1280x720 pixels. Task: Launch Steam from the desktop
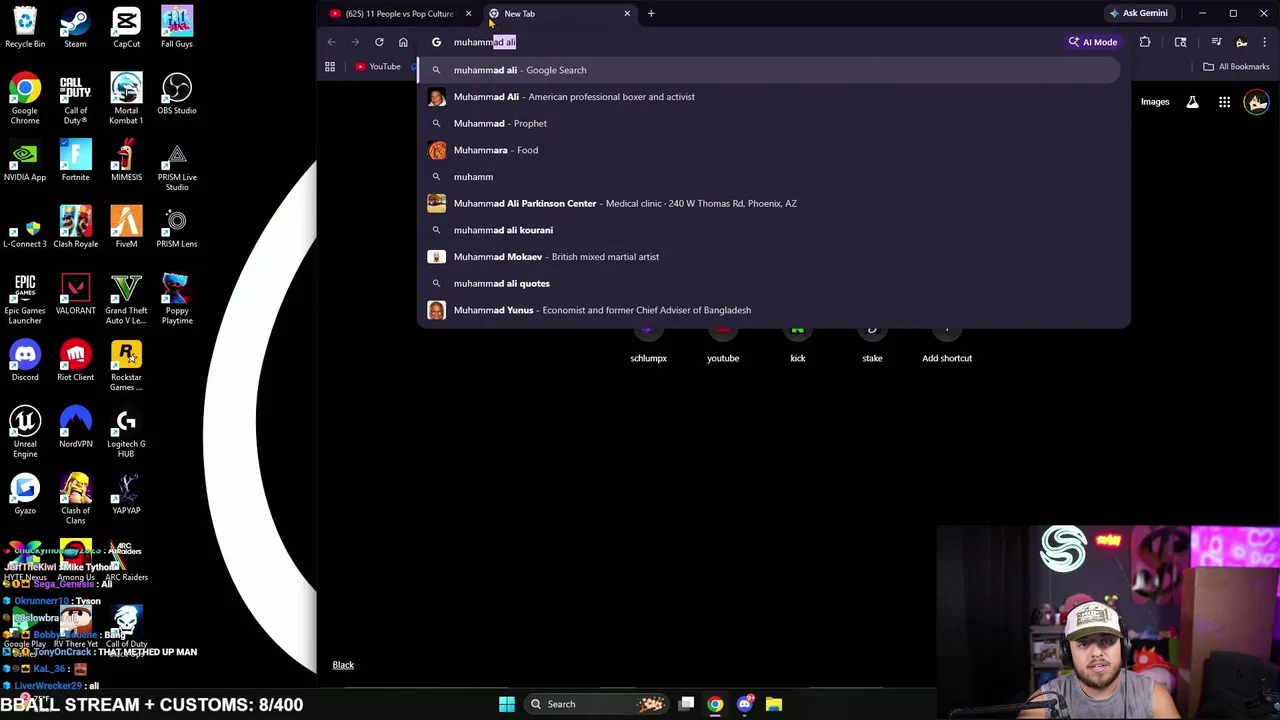pyautogui.click(x=75, y=27)
